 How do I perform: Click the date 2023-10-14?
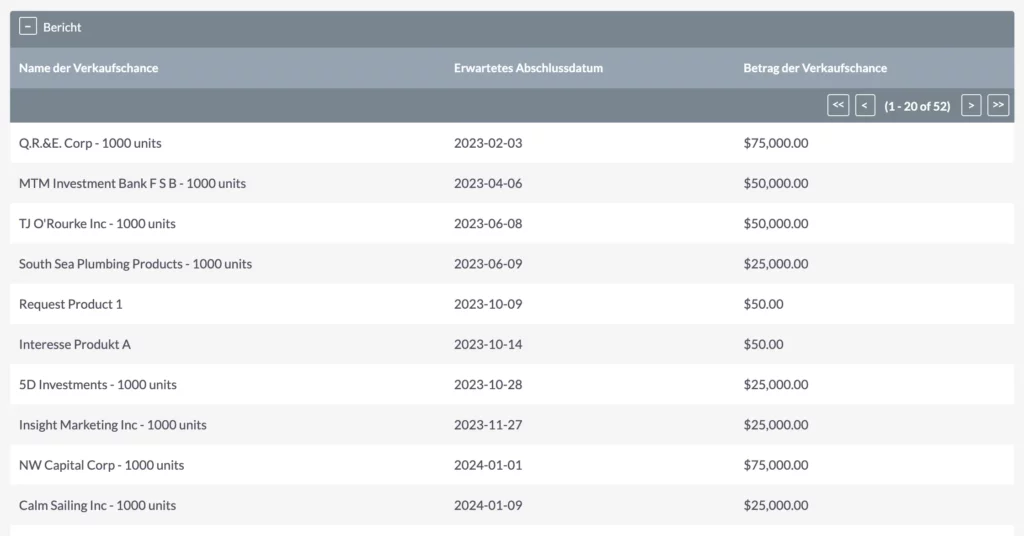point(488,344)
